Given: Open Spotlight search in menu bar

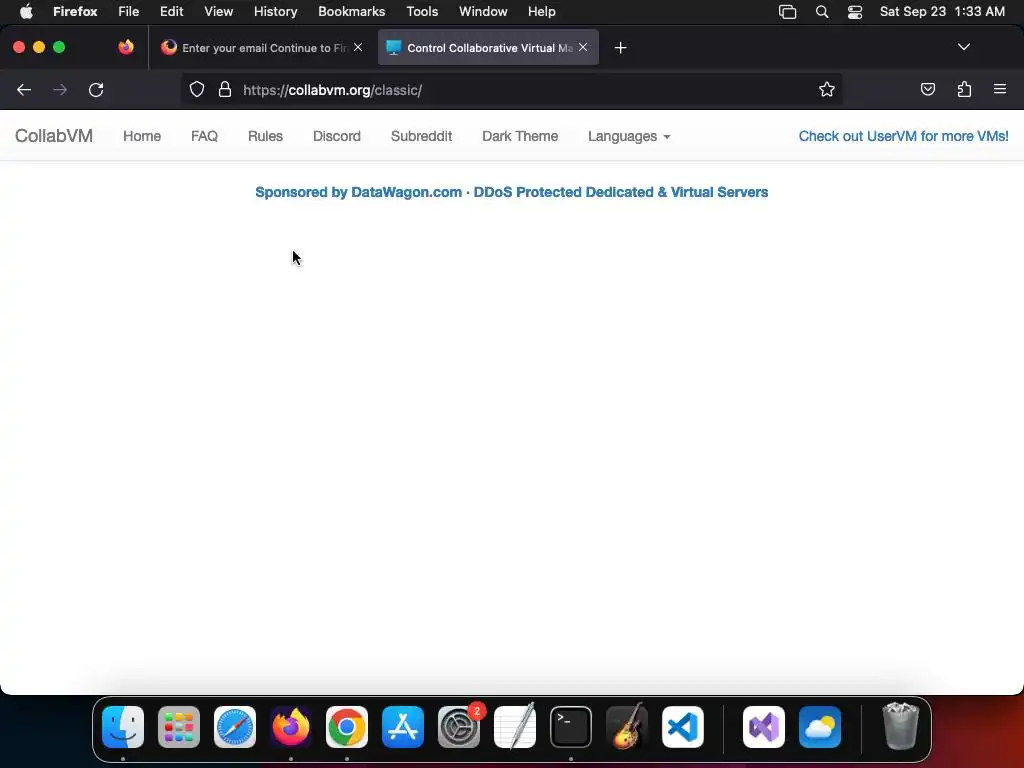Looking at the screenshot, I should [822, 12].
